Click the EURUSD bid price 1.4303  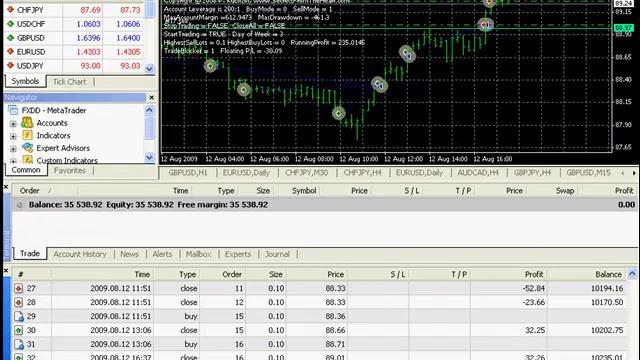(x=88, y=52)
